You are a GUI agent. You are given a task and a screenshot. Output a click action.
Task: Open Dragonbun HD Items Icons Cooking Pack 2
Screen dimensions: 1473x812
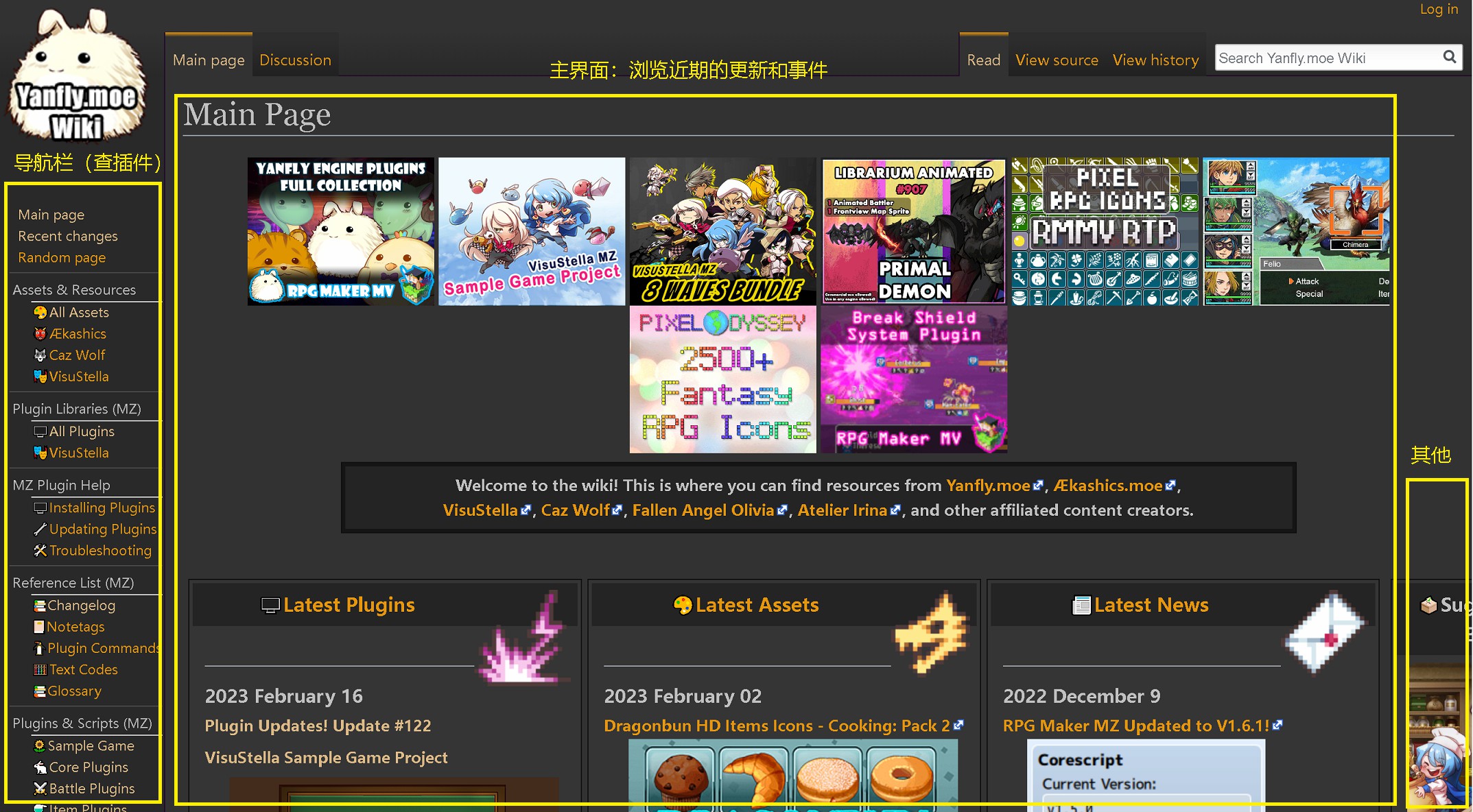[783, 726]
